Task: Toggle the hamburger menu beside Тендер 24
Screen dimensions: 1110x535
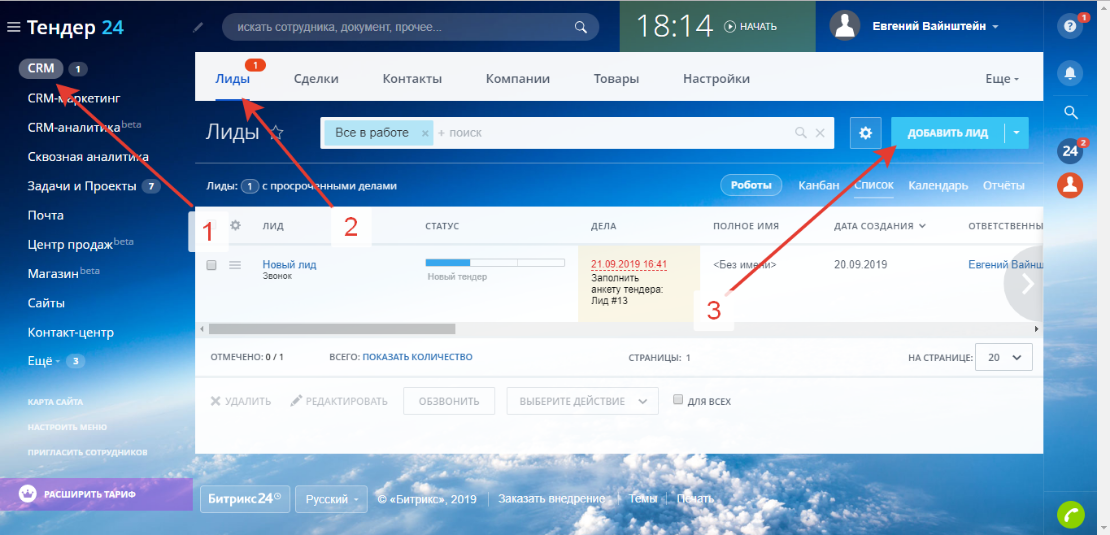Action: tap(13, 28)
